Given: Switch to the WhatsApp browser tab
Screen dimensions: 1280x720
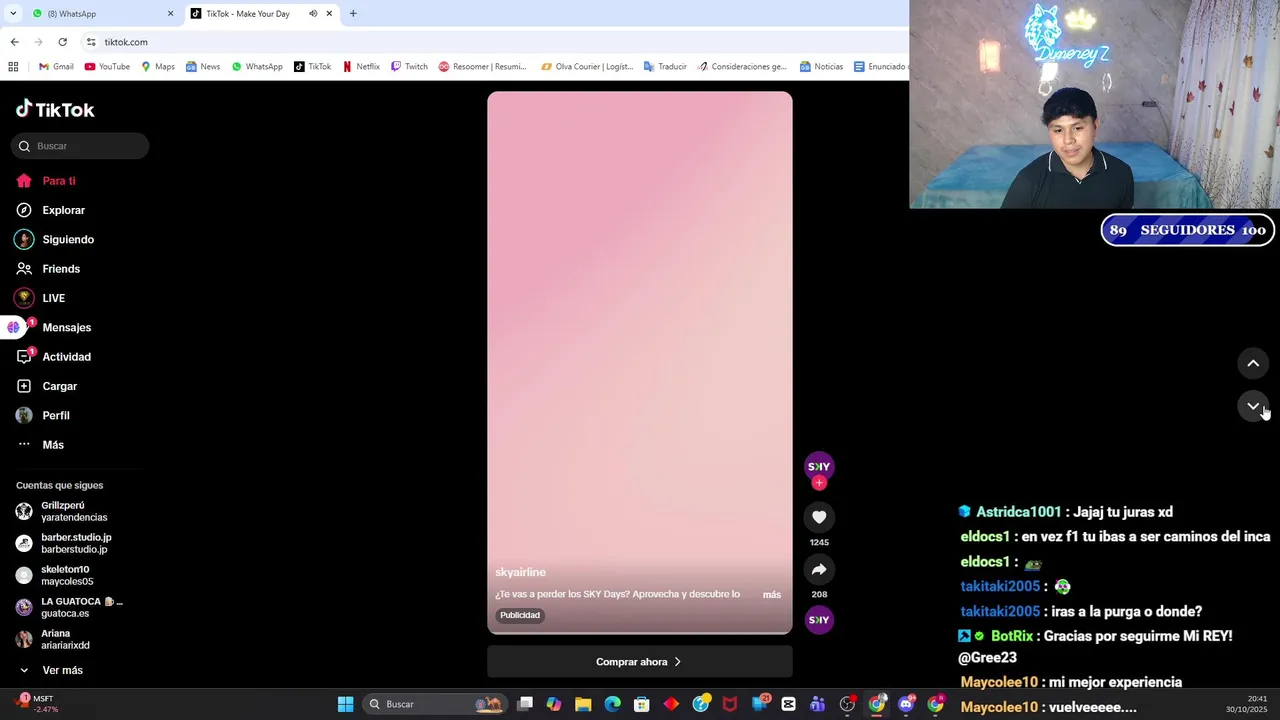Looking at the screenshot, I should point(100,14).
